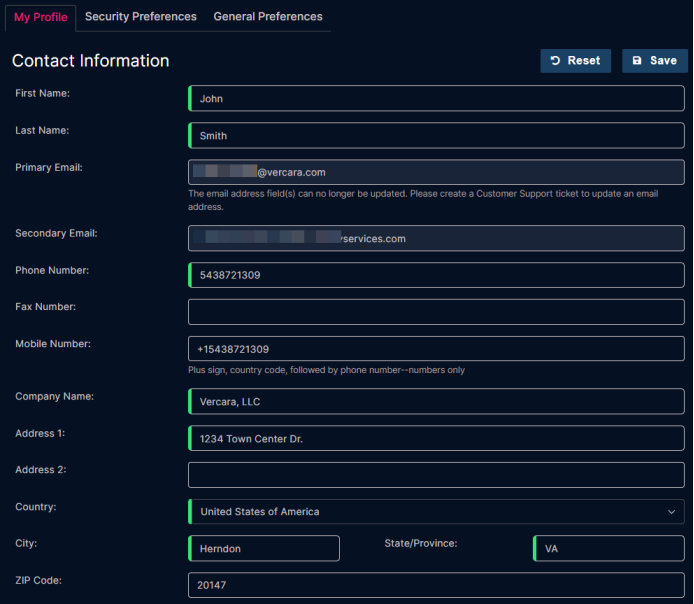Screen dimensions: 694x604
Task: Click the floppy disk icon in Save
Action: point(637,61)
